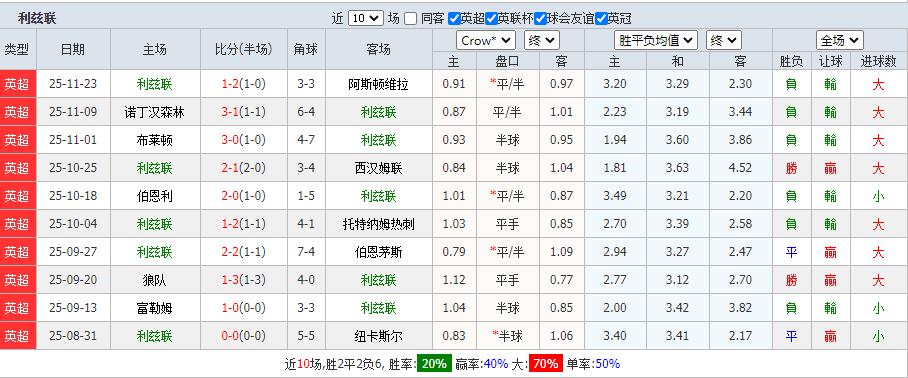Open the 胜平负均值 dropdown

point(656,41)
